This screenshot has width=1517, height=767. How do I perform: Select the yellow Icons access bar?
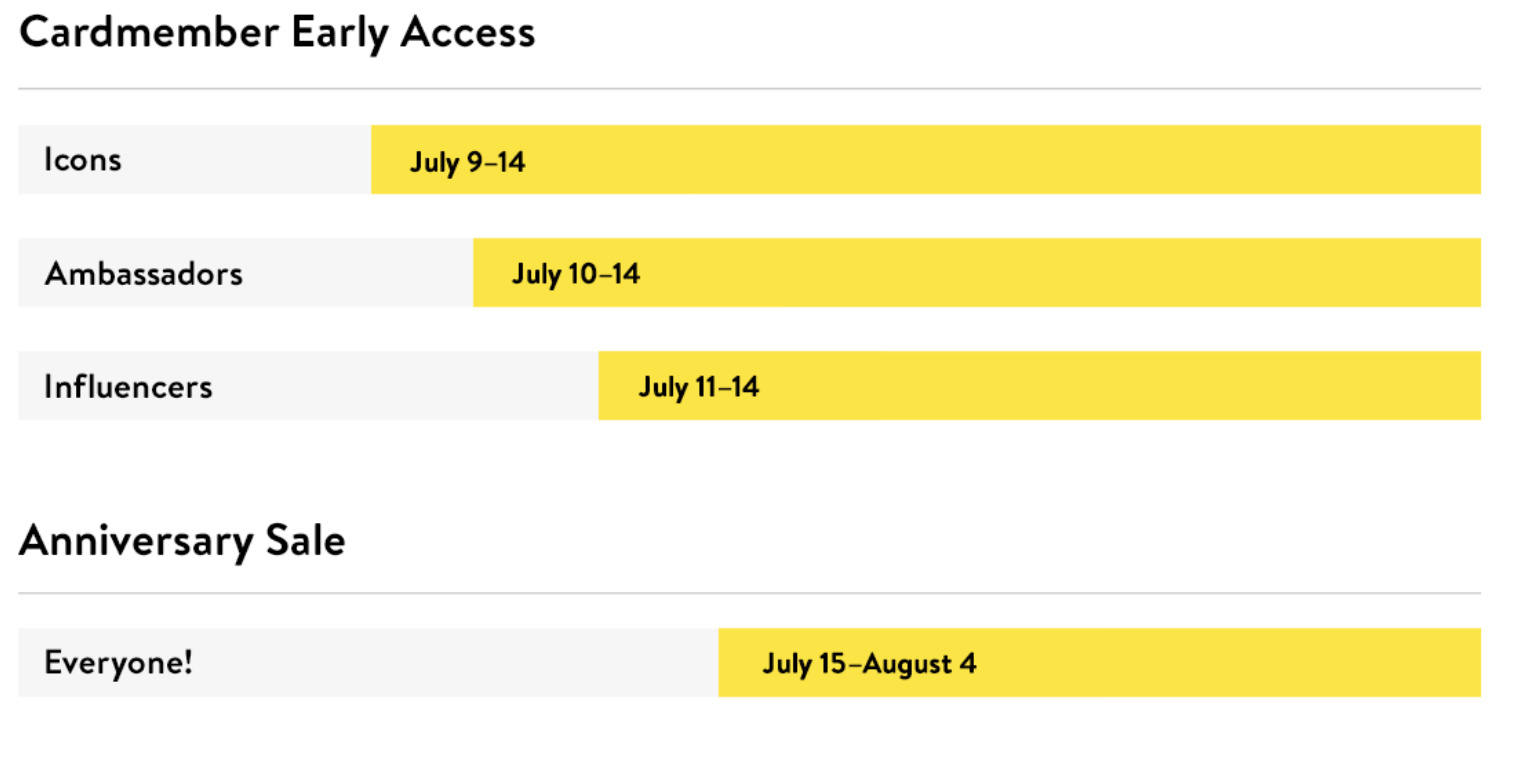click(x=926, y=159)
